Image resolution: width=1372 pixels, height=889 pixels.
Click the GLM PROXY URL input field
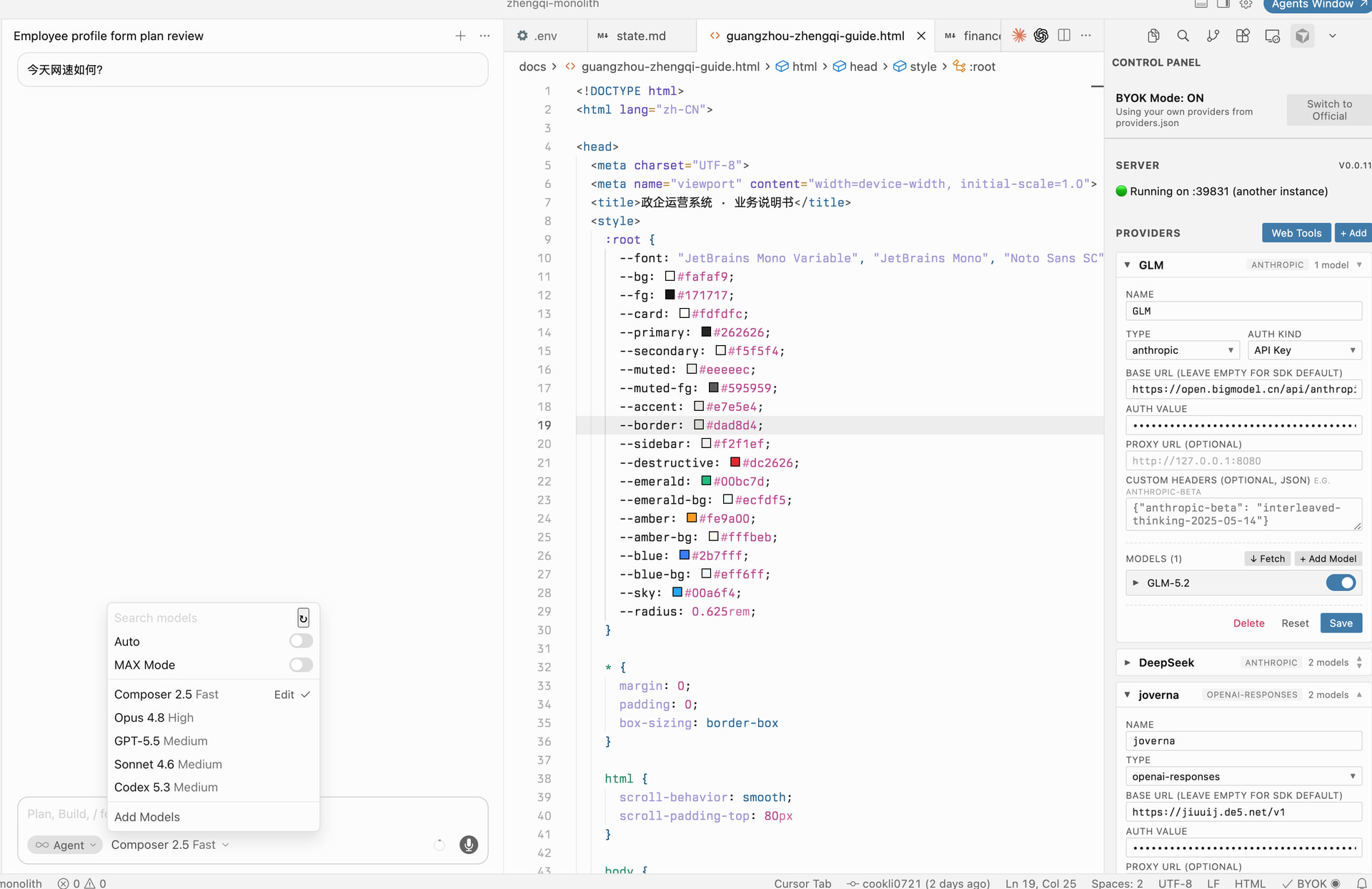coord(1244,461)
